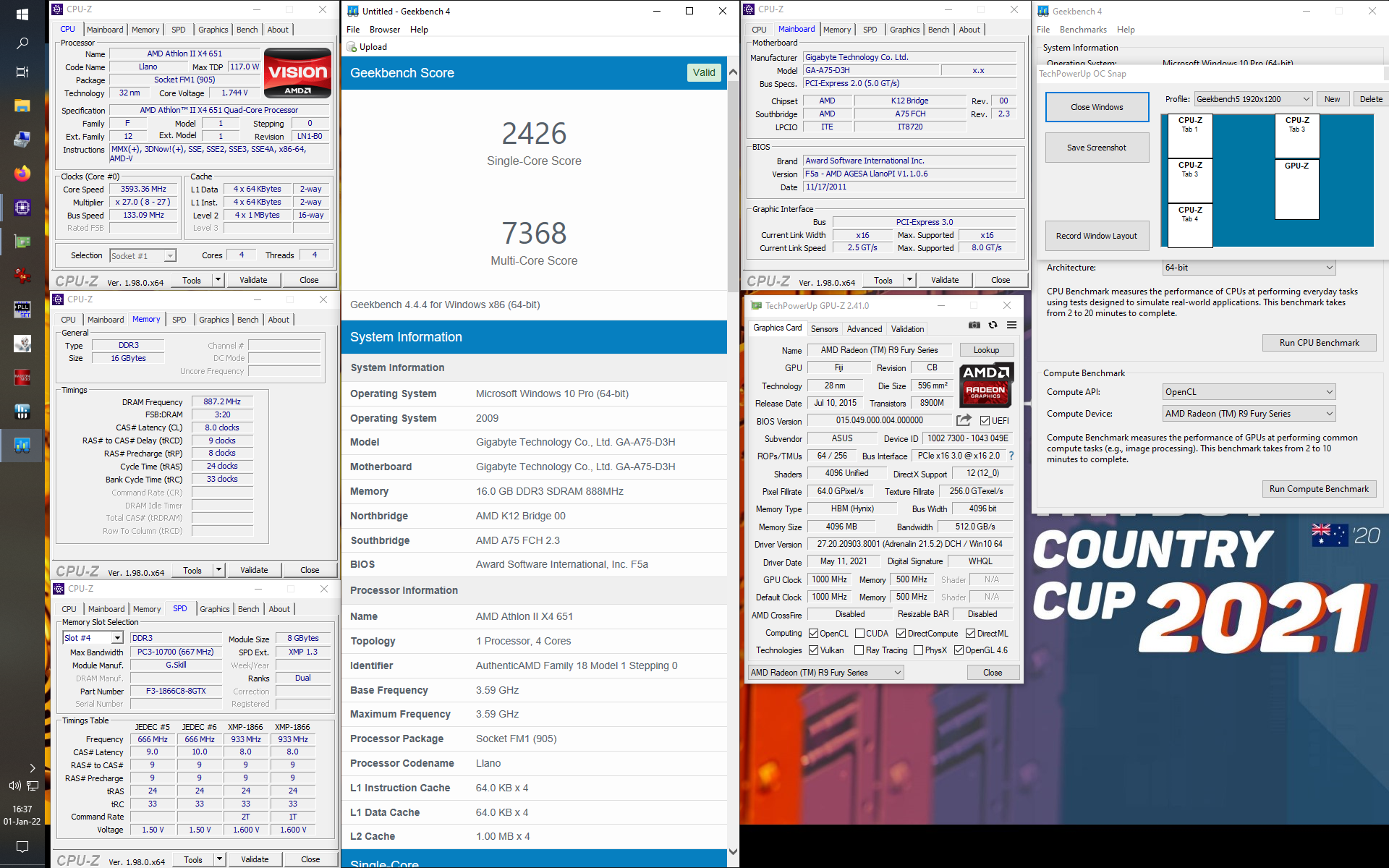Open File menu in Untitled Geekbench 4
Screen dimensions: 1389x868
point(353,30)
